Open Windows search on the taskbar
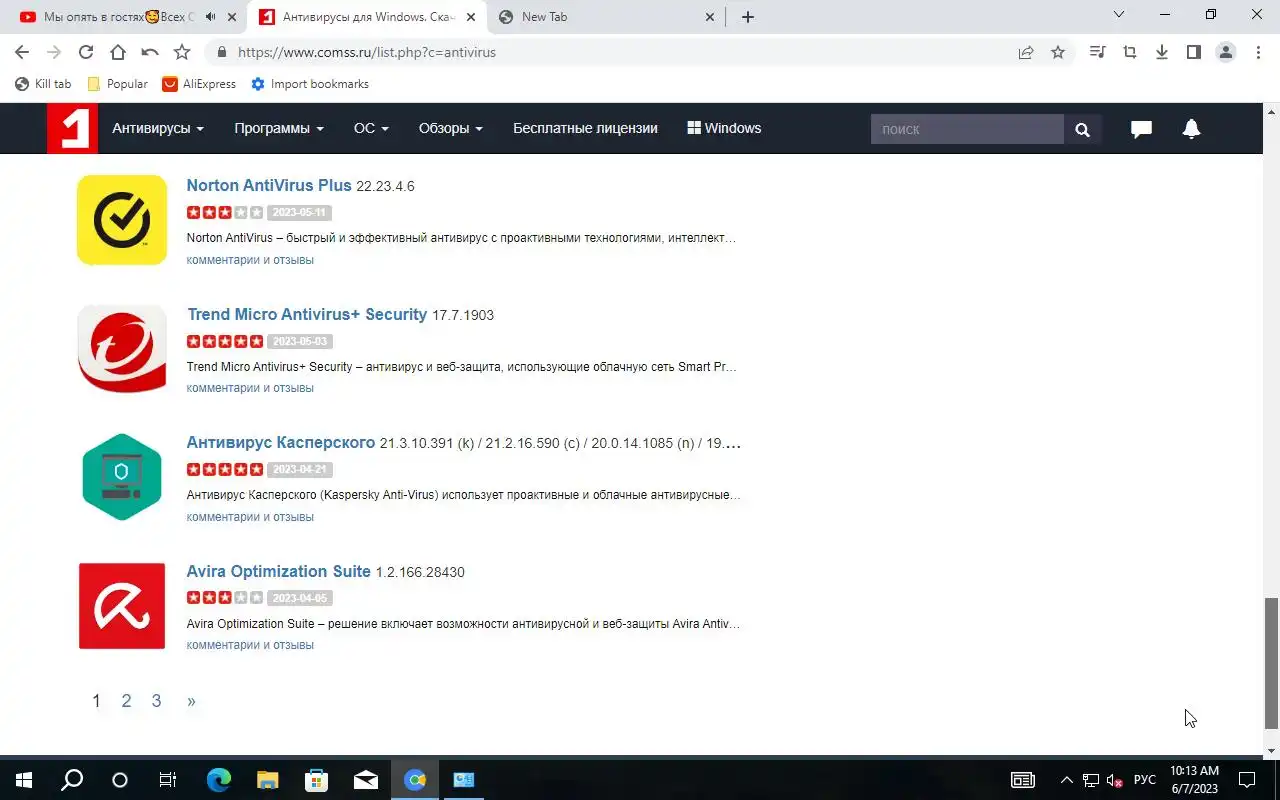 [x=72, y=780]
